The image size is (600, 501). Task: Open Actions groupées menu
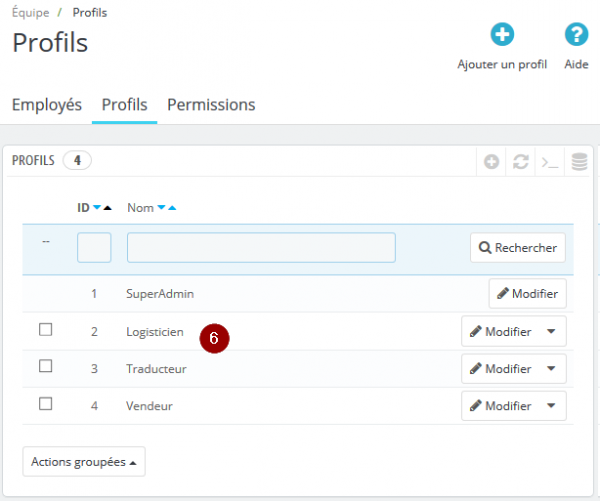click(x=84, y=462)
